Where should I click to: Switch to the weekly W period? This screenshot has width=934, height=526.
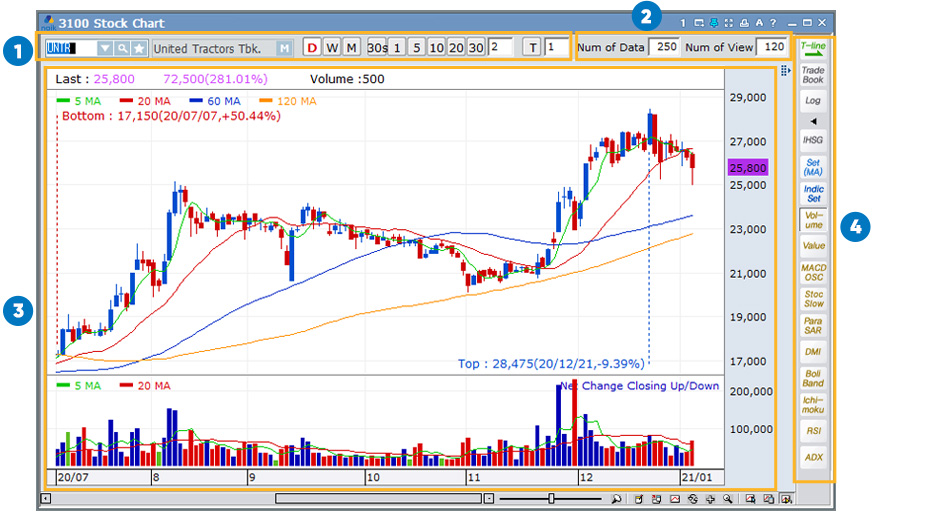[331, 48]
